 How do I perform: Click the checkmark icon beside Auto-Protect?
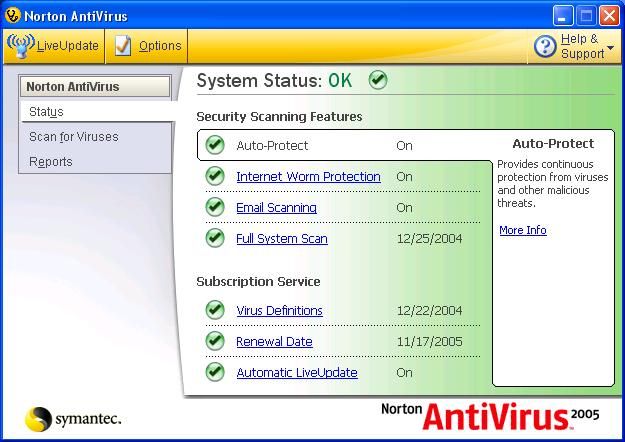pos(215,145)
